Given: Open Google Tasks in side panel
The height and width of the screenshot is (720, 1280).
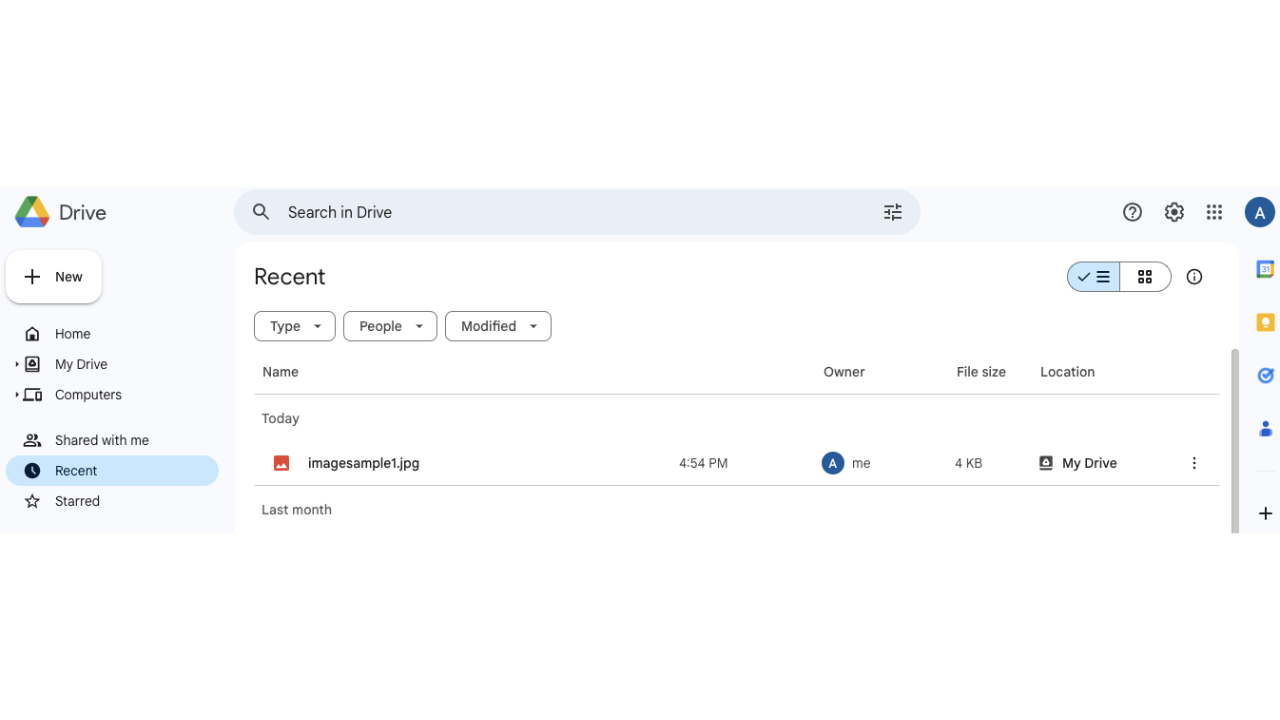Looking at the screenshot, I should (x=1265, y=375).
